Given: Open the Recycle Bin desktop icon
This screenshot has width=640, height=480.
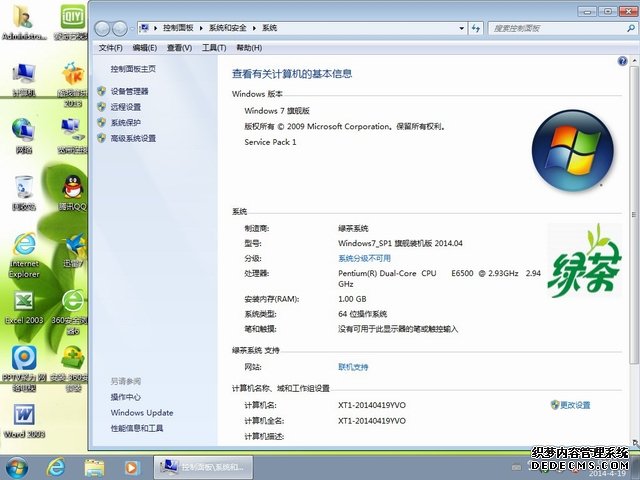Looking at the screenshot, I should 24,193.
